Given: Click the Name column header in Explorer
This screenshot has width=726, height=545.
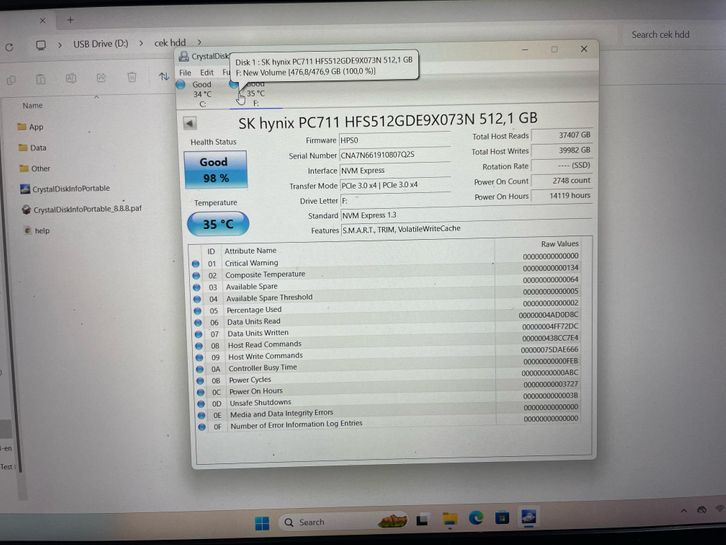Looking at the screenshot, I should (32, 106).
